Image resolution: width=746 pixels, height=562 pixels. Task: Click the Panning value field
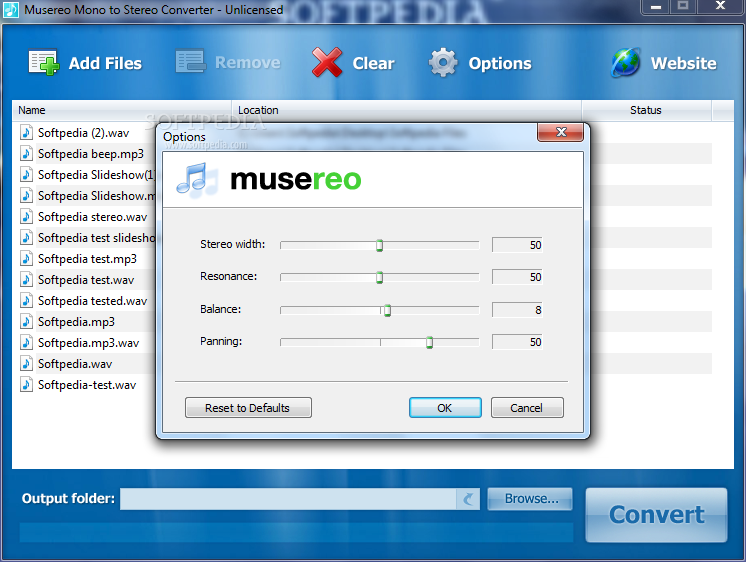point(517,341)
